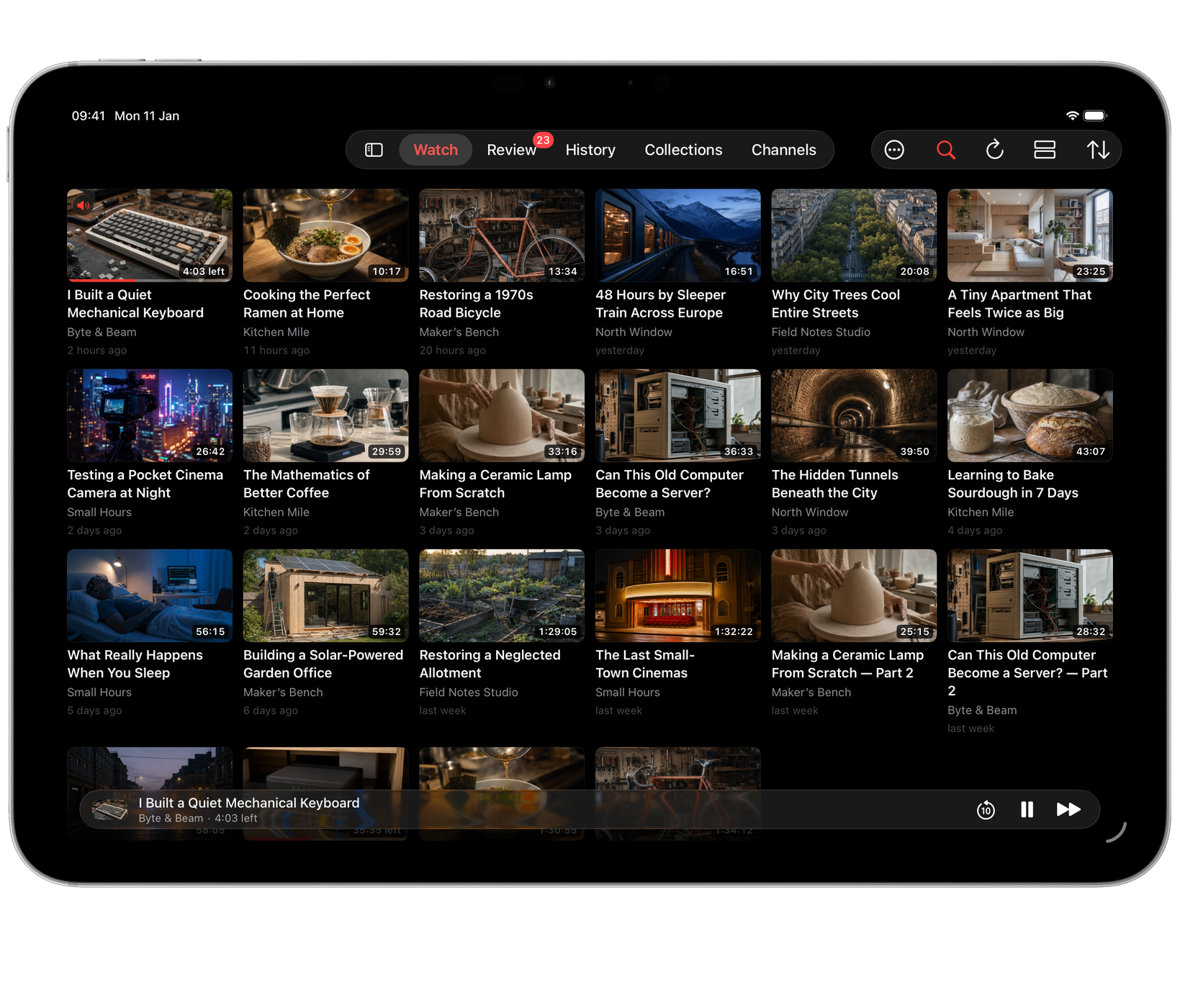Click Field Notes Studio under City Trees video
1180x1008 pixels.
click(821, 332)
